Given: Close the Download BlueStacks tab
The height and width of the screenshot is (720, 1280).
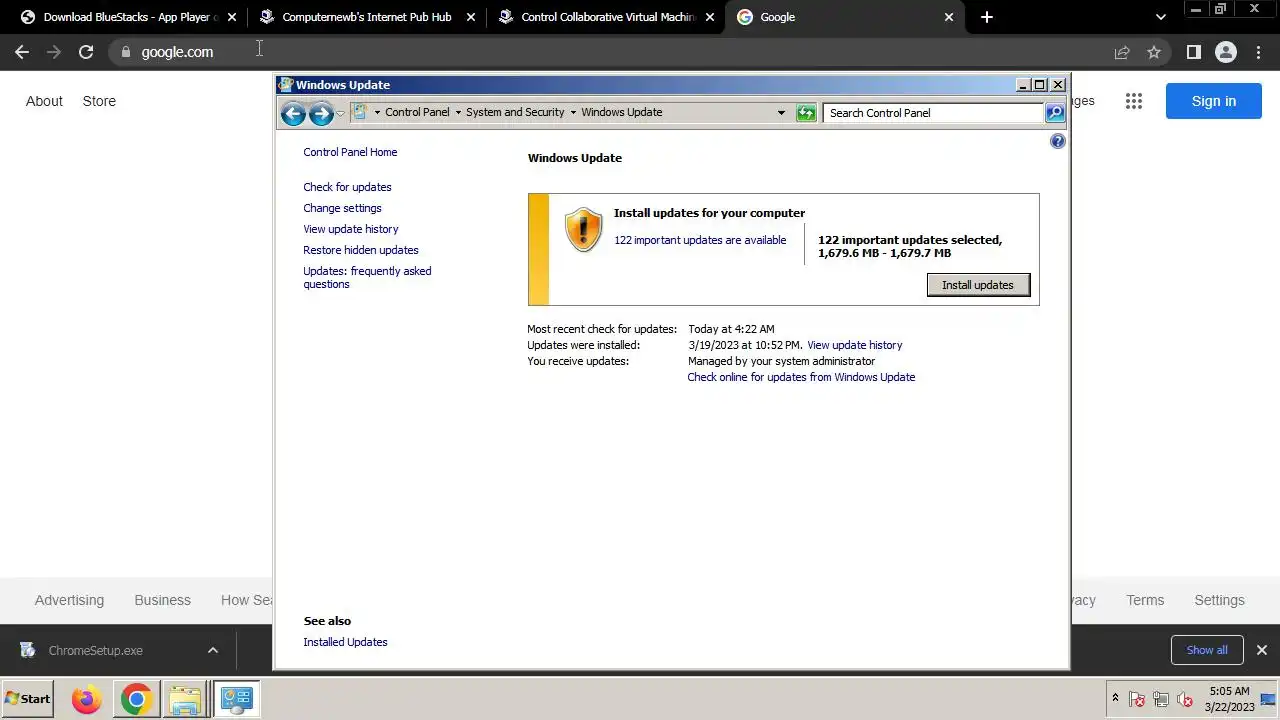Looking at the screenshot, I should coord(232,17).
